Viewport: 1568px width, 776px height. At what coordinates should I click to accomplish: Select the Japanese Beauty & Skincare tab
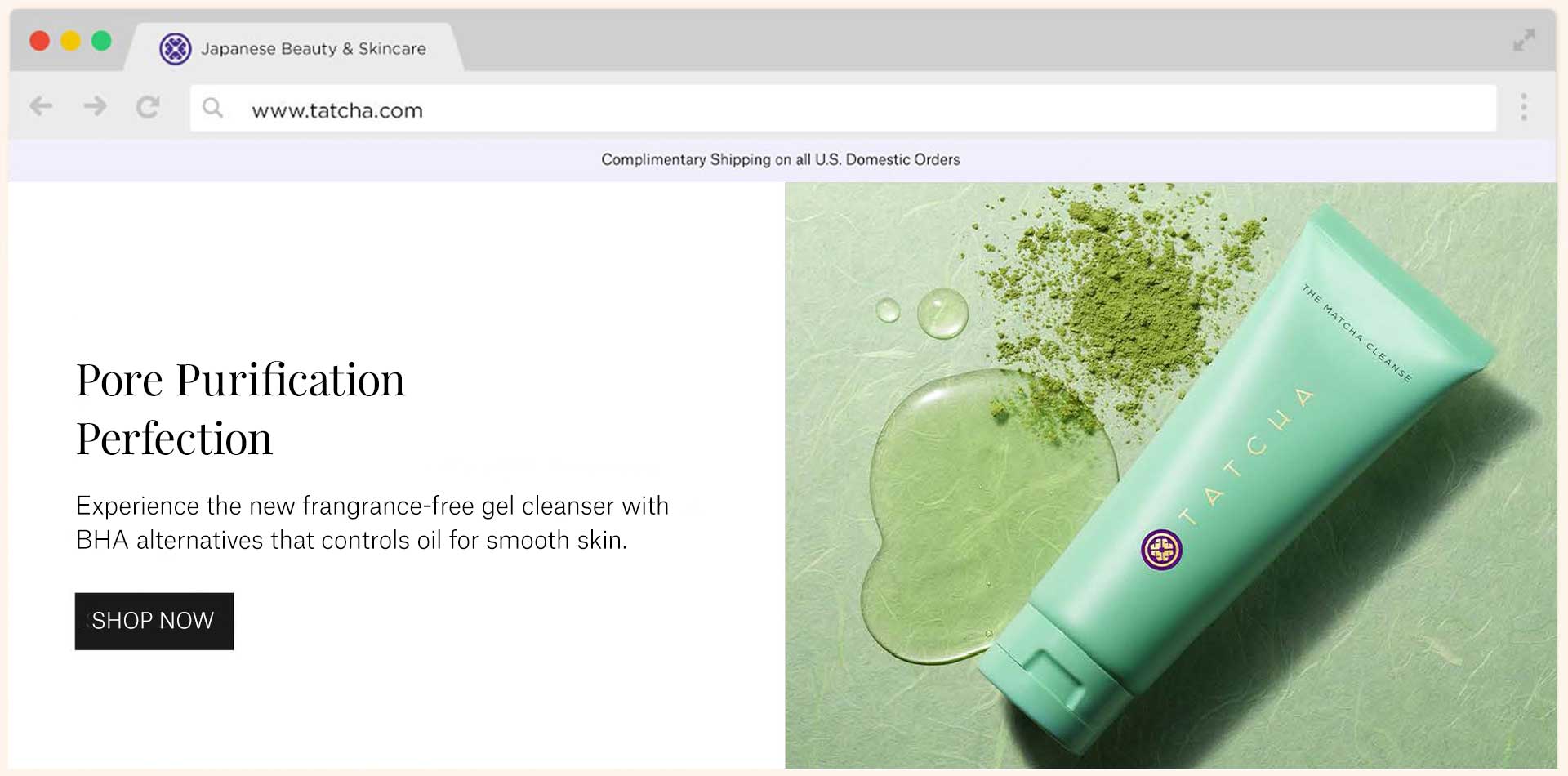click(x=294, y=48)
